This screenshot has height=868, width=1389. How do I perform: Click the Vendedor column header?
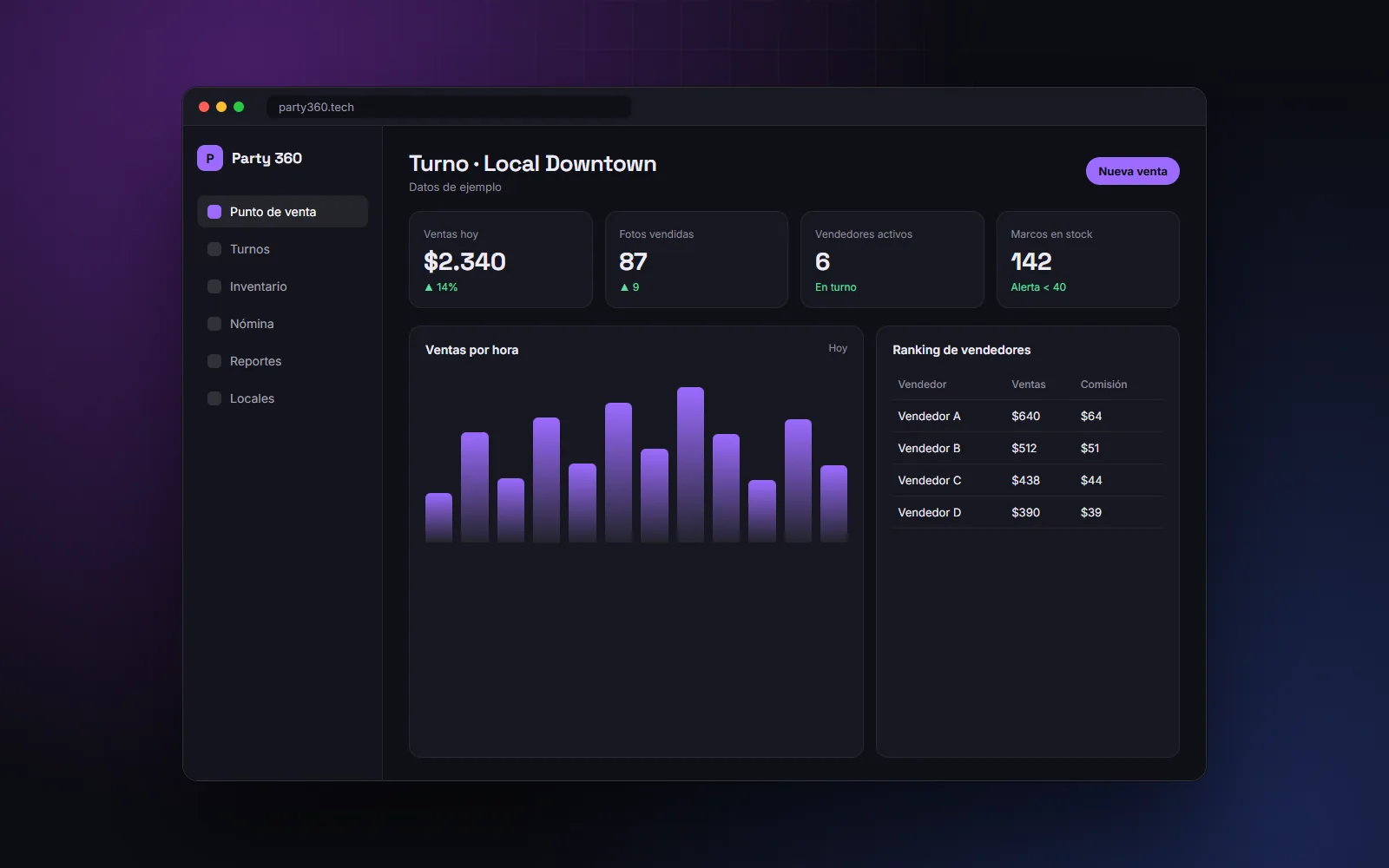click(922, 384)
